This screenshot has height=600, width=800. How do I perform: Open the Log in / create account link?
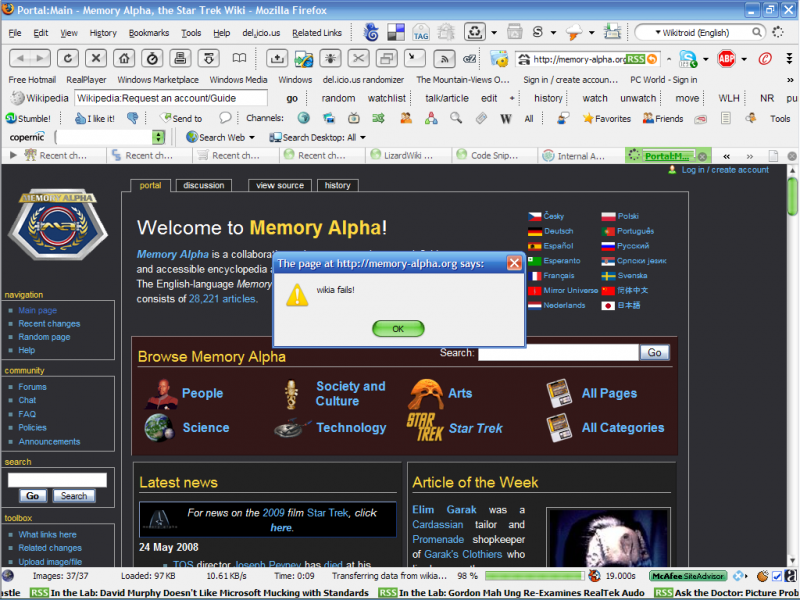coord(725,170)
